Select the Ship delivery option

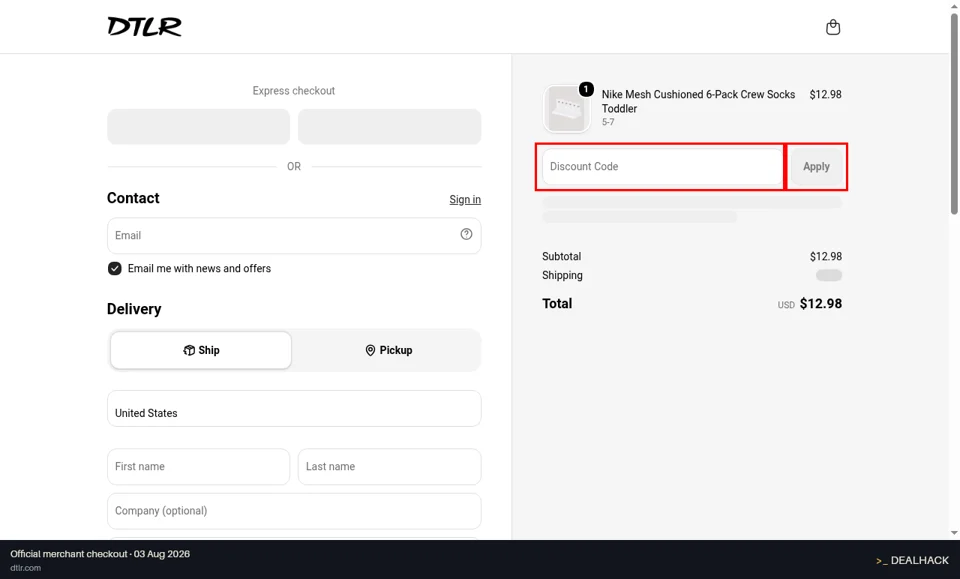201,350
